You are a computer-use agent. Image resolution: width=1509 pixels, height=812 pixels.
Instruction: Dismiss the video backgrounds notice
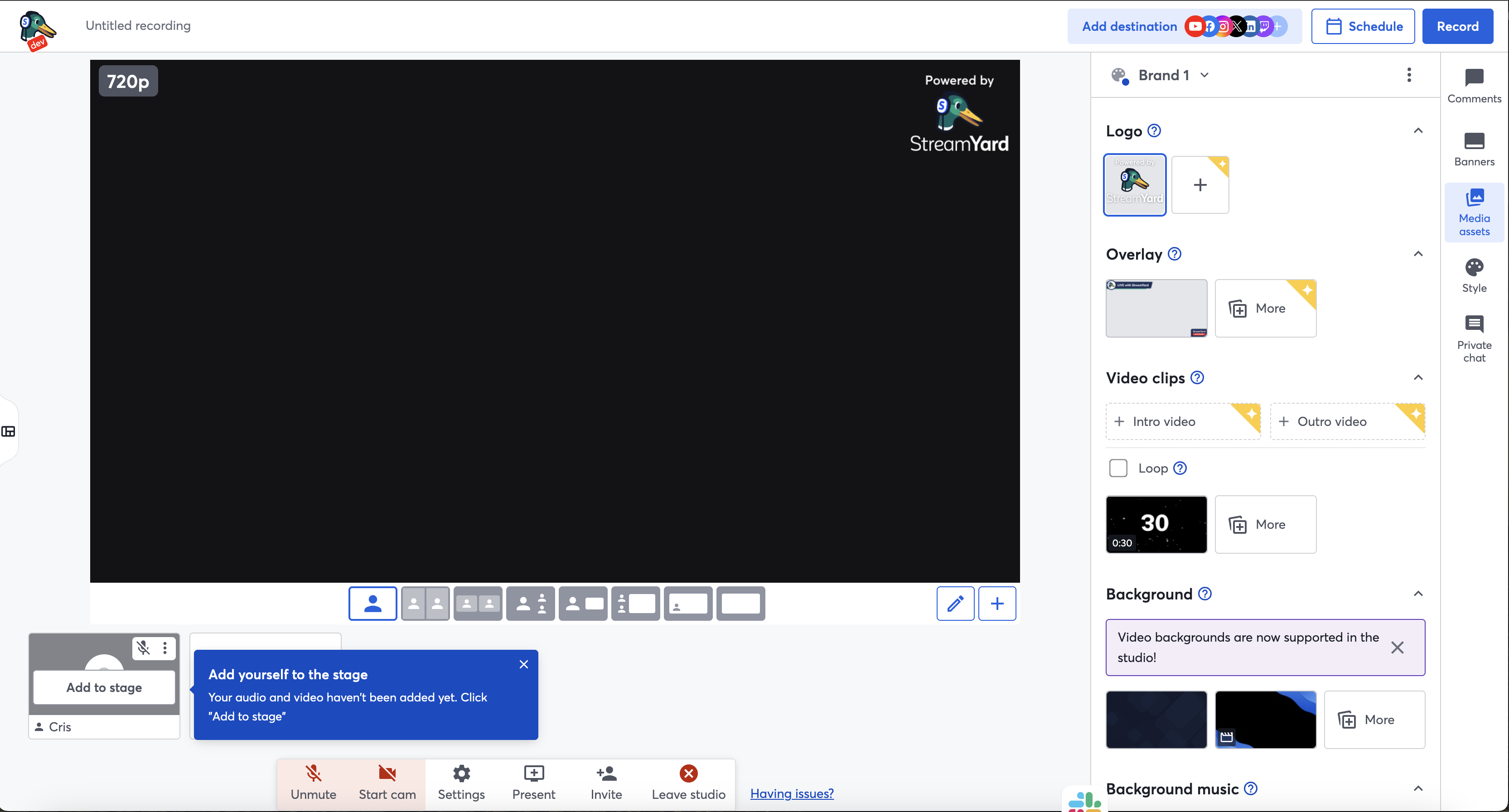click(1397, 648)
